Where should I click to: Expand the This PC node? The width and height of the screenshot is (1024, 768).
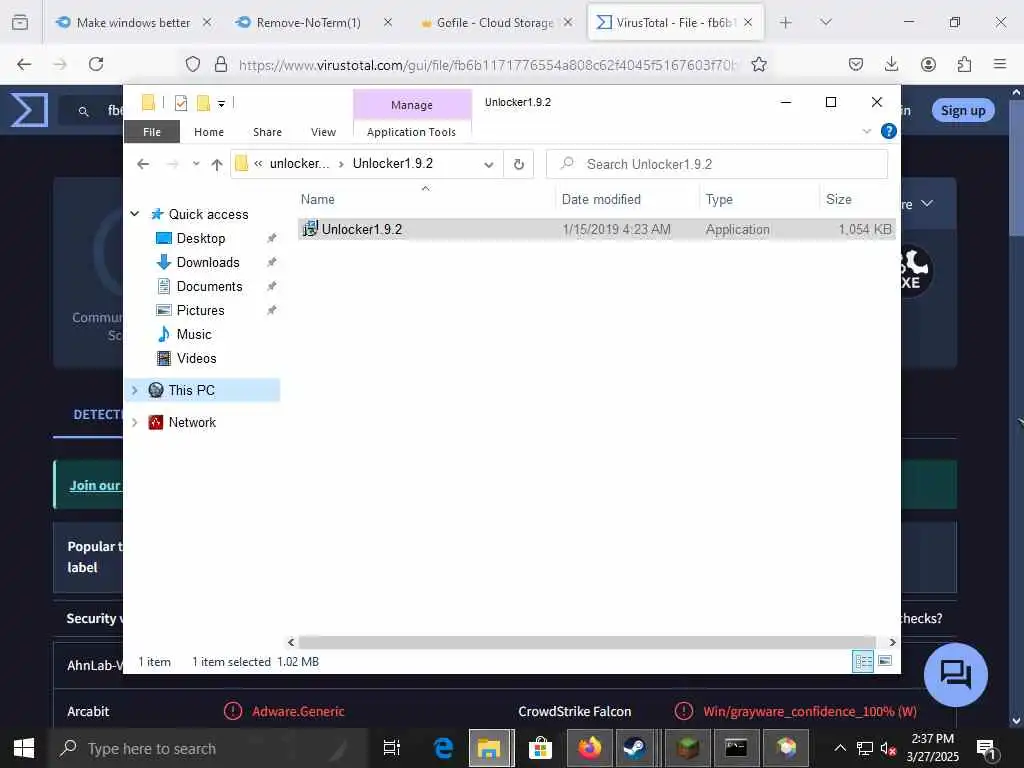[135, 390]
